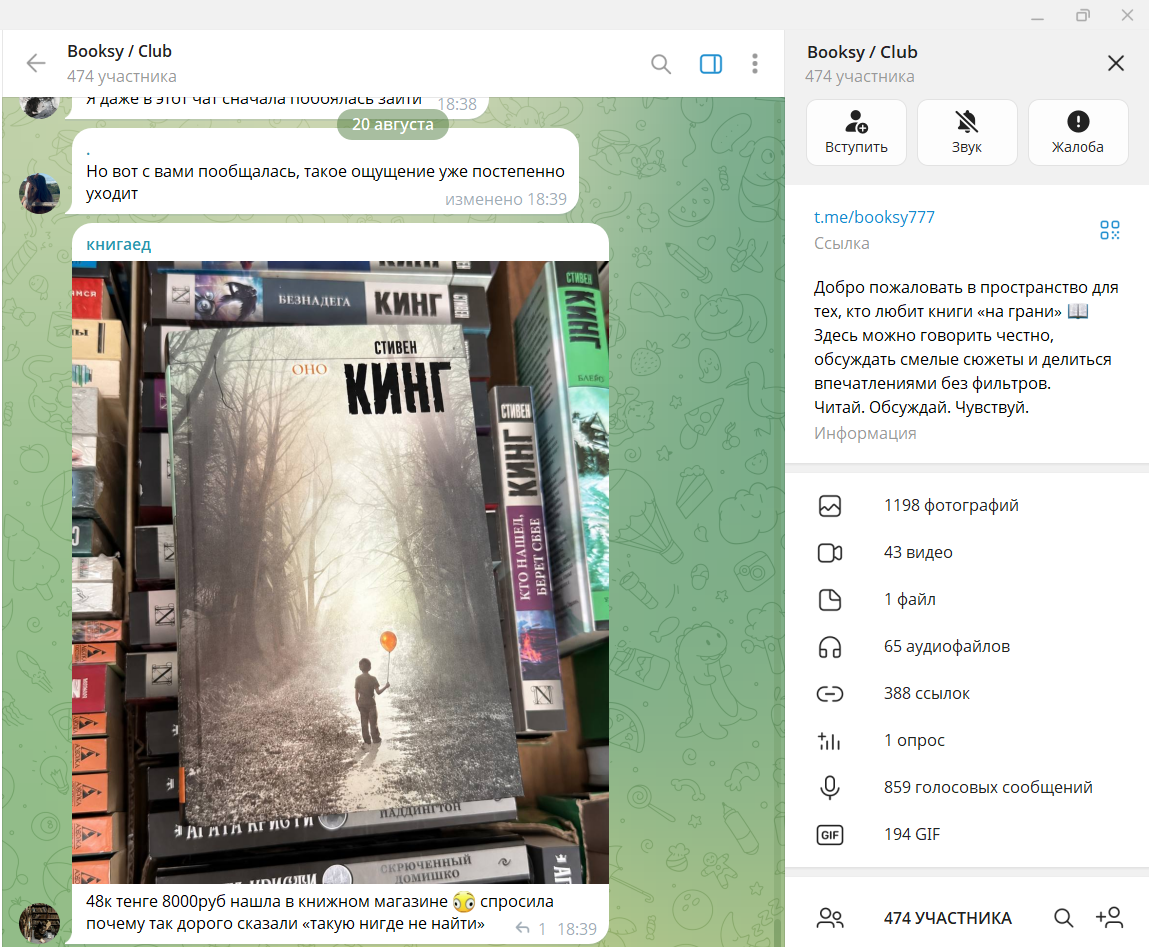Viewport: 1149px width, 947px height.
Task: Open the t.me/booksy777 link
Action: [874, 217]
